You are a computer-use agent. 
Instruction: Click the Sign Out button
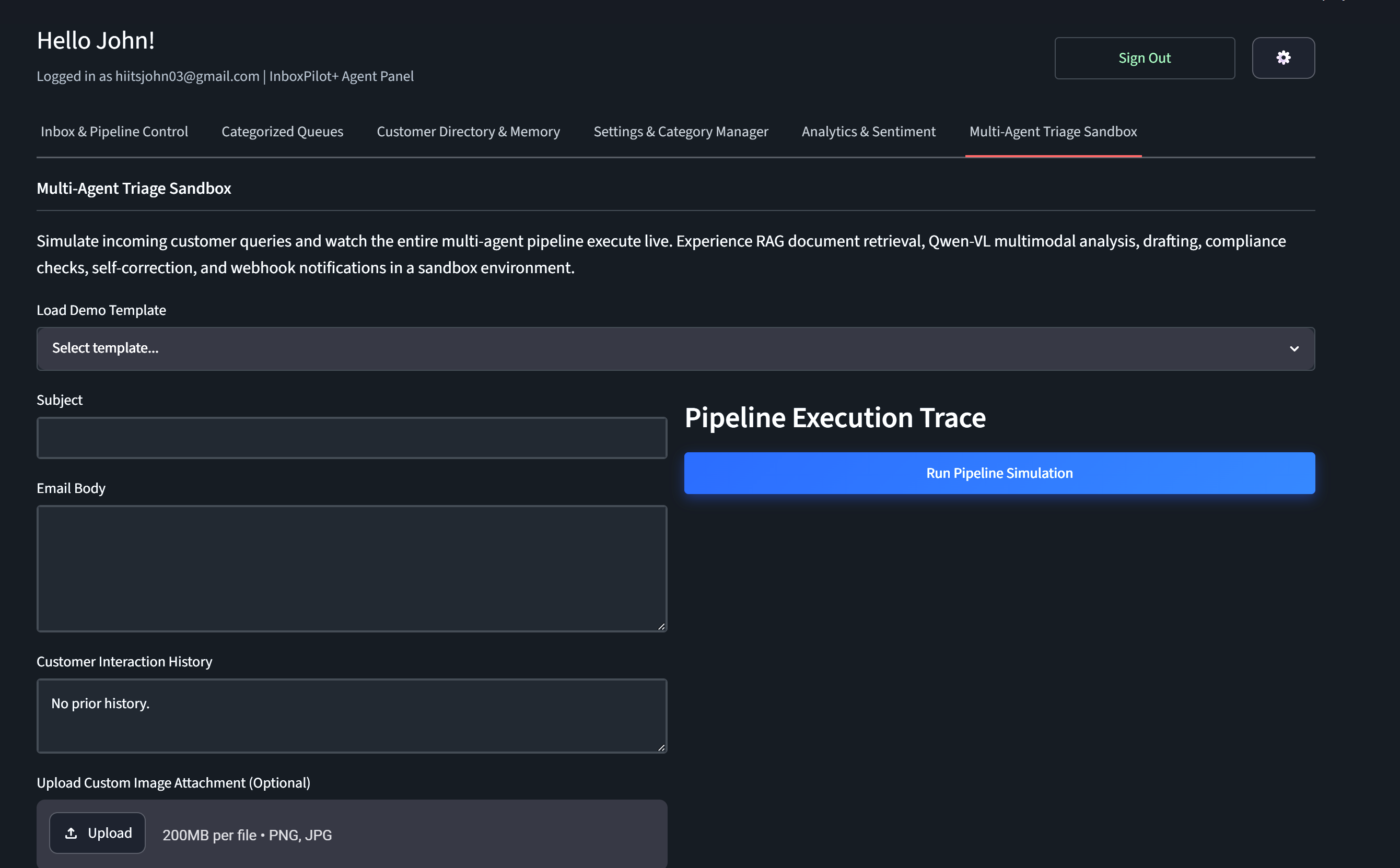pos(1145,58)
